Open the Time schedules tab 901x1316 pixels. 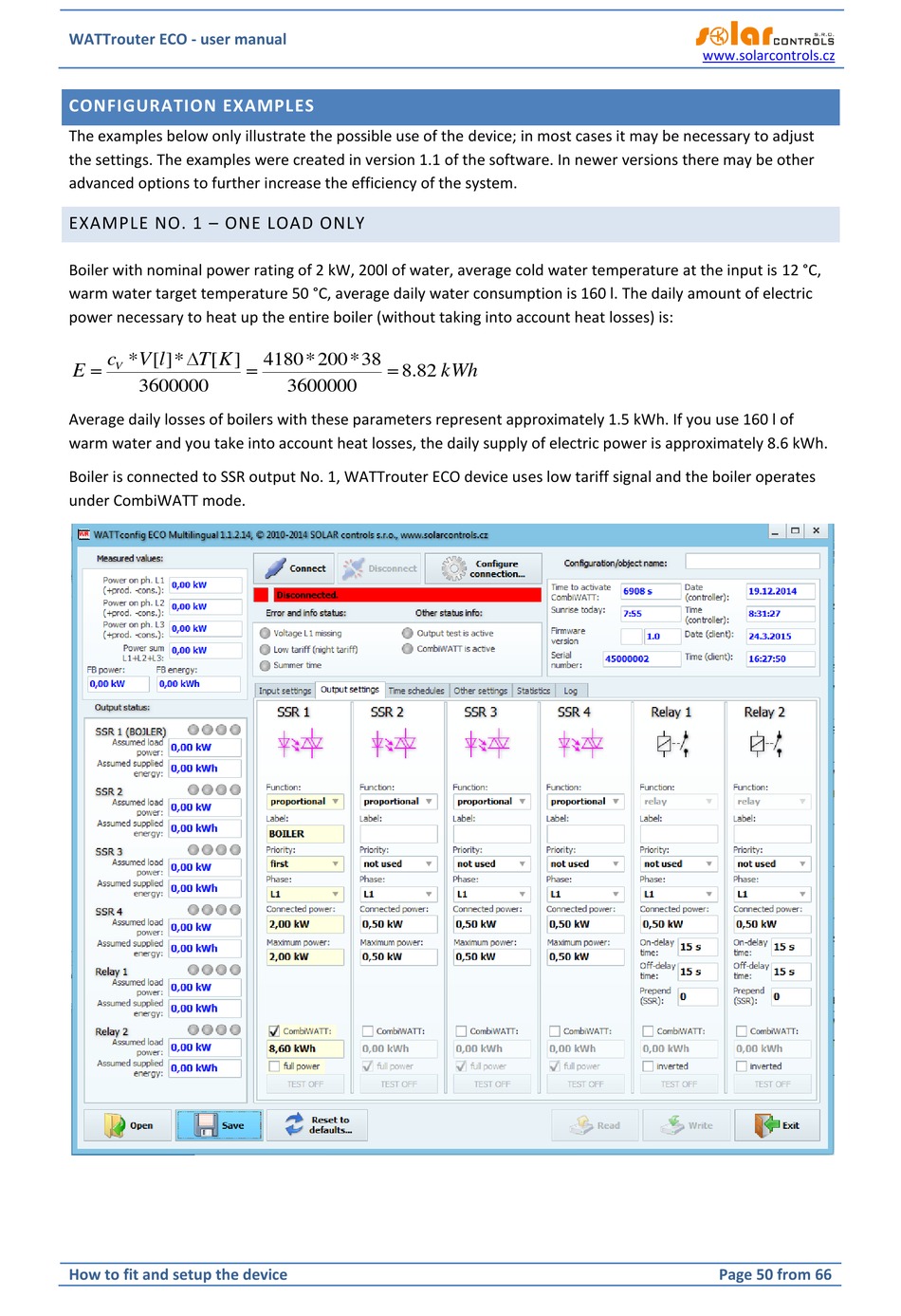point(416,691)
